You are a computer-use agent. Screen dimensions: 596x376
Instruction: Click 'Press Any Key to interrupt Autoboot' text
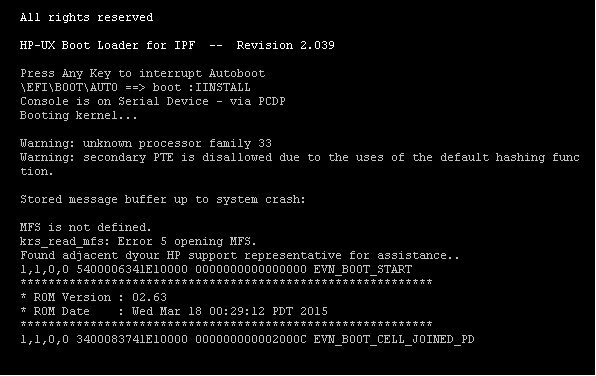click(x=143, y=73)
